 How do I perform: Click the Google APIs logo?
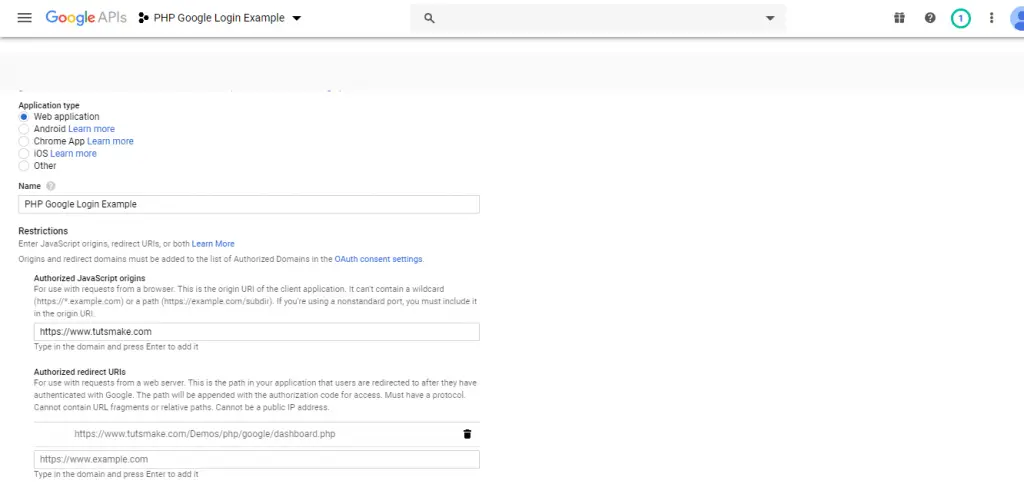[86, 18]
